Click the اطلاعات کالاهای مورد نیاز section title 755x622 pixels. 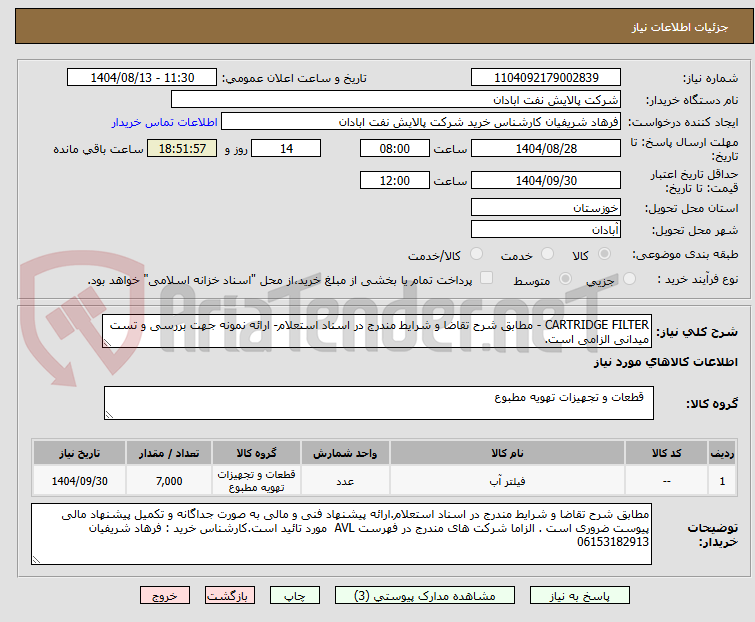[665, 362]
